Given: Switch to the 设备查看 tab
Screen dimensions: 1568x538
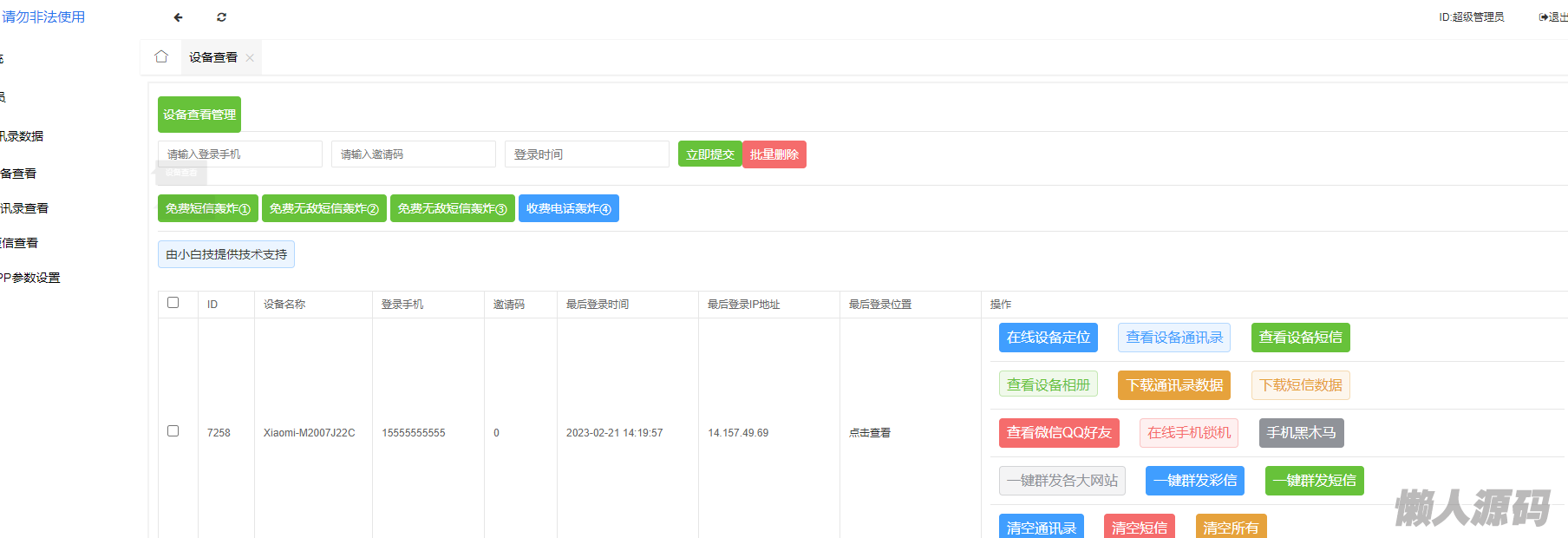Looking at the screenshot, I should (x=212, y=57).
